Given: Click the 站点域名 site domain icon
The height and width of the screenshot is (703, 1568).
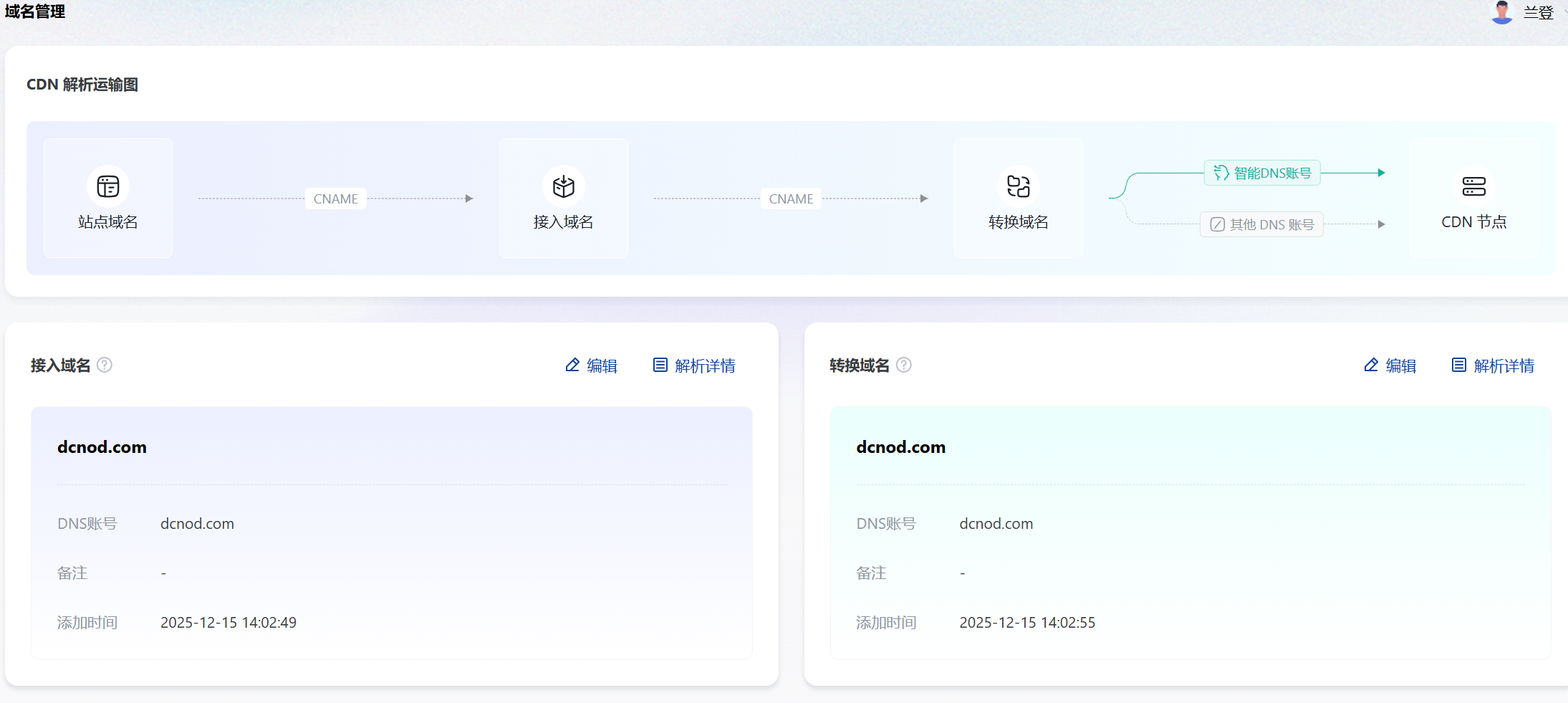Looking at the screenshot, I should [108, 186].
